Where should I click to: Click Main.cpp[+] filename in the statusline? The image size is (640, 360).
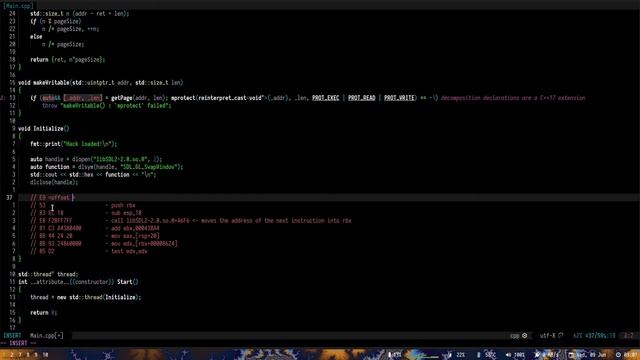click(x=47, y=336)
